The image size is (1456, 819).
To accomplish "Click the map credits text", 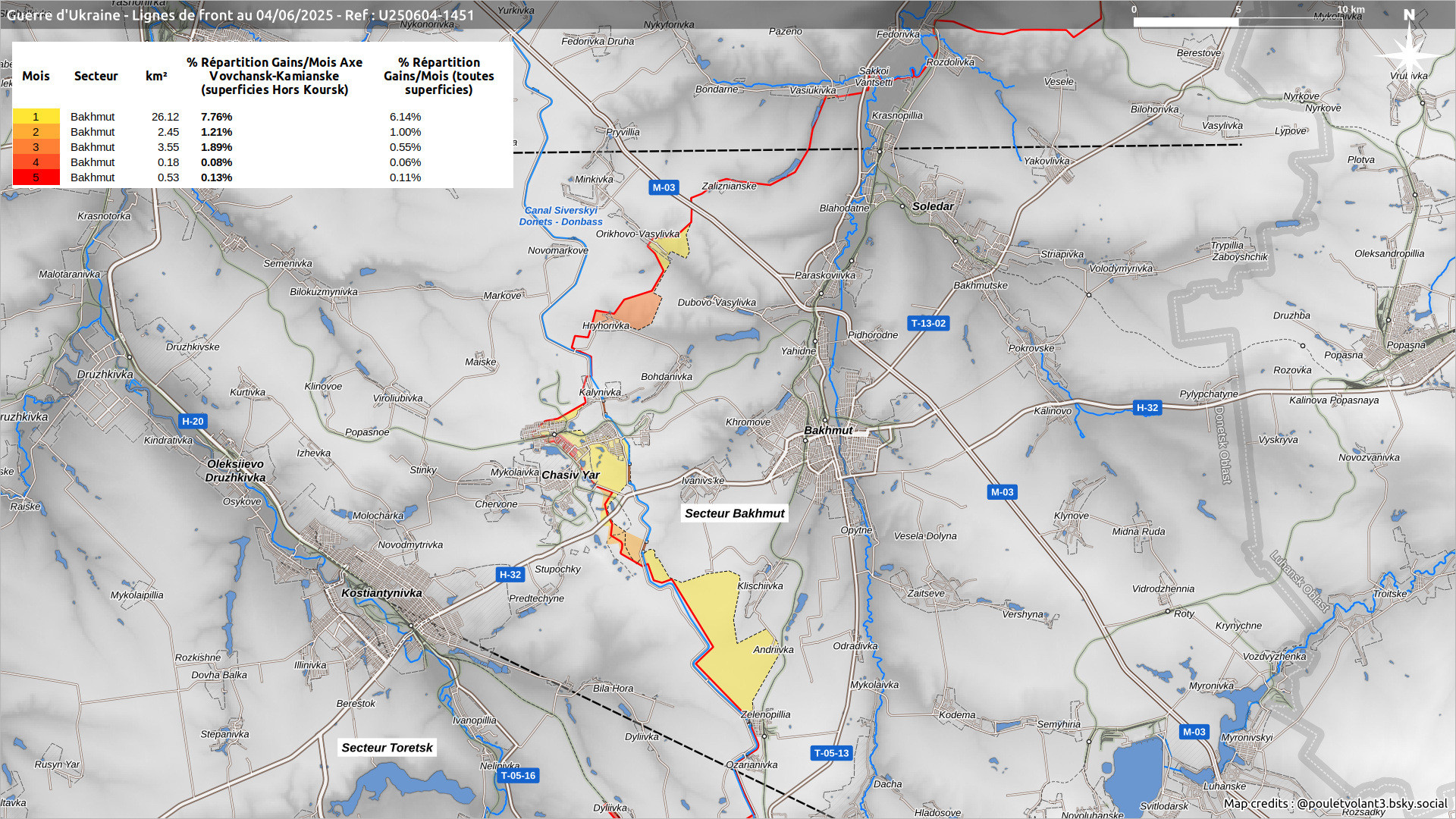I will (x=1335, y=804).
